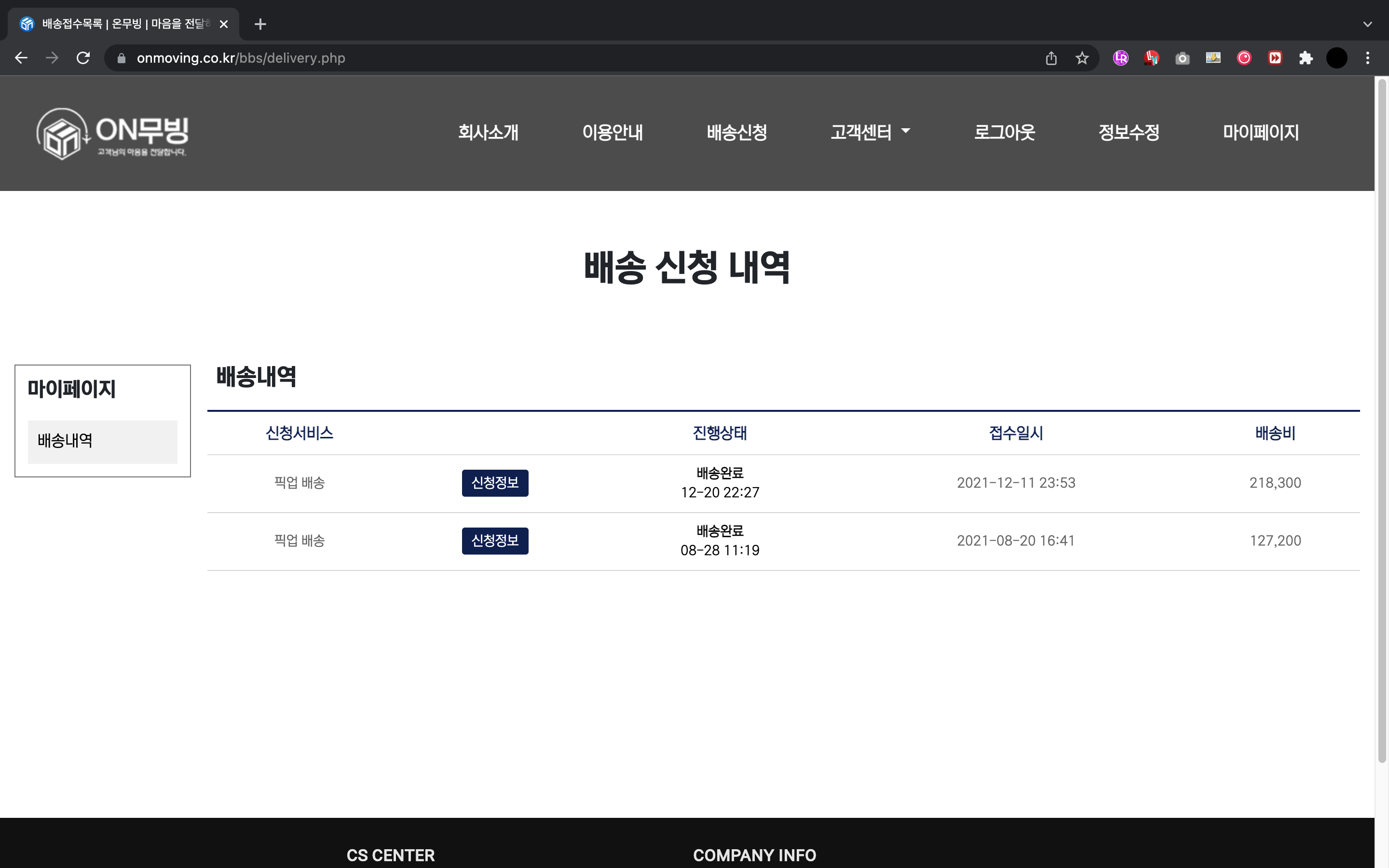The height and width of the screenshot is (868, 1389).
Task: Go to 배송신청 in the navigation
Action: tap(736, 132)
